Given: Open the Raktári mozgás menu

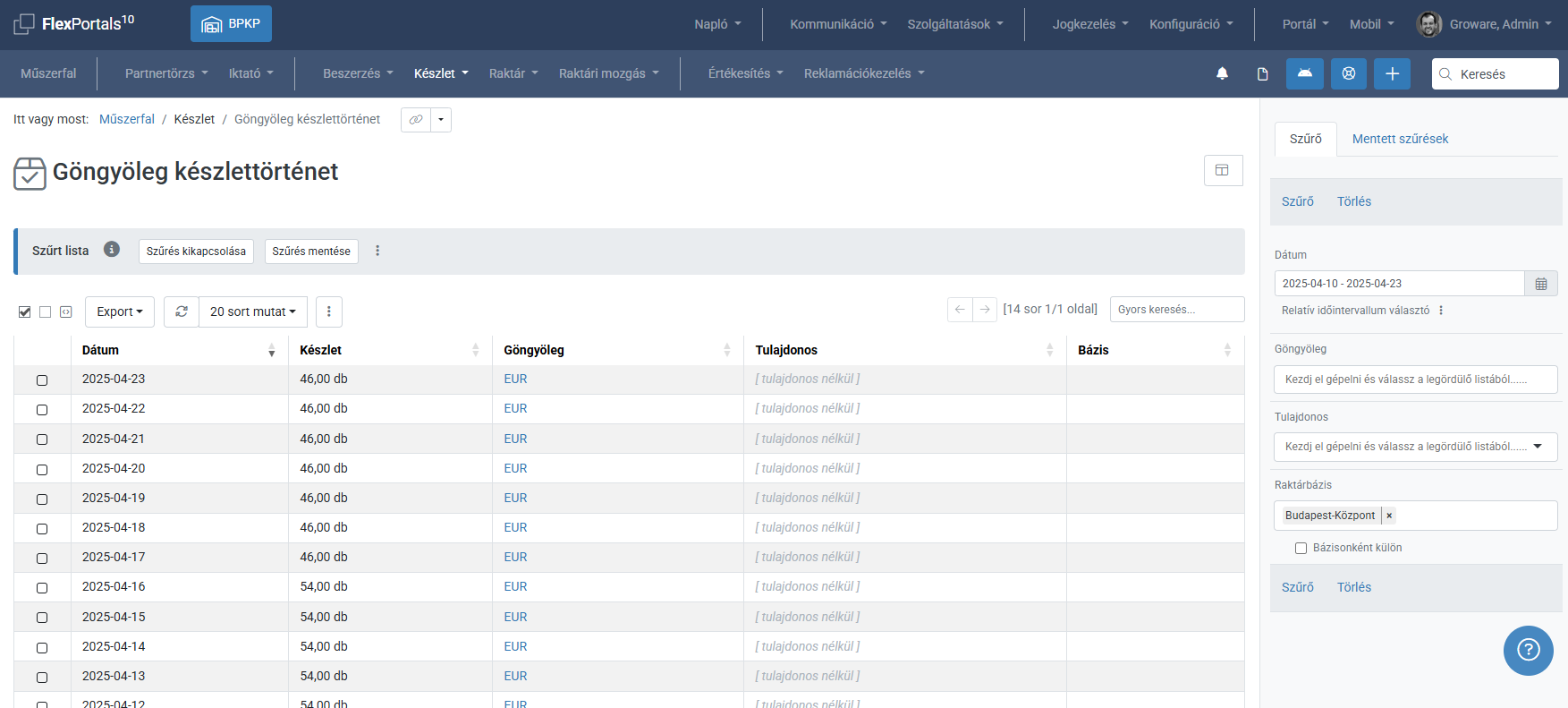Looking at the screenshot, I should (x=609, y=73).
